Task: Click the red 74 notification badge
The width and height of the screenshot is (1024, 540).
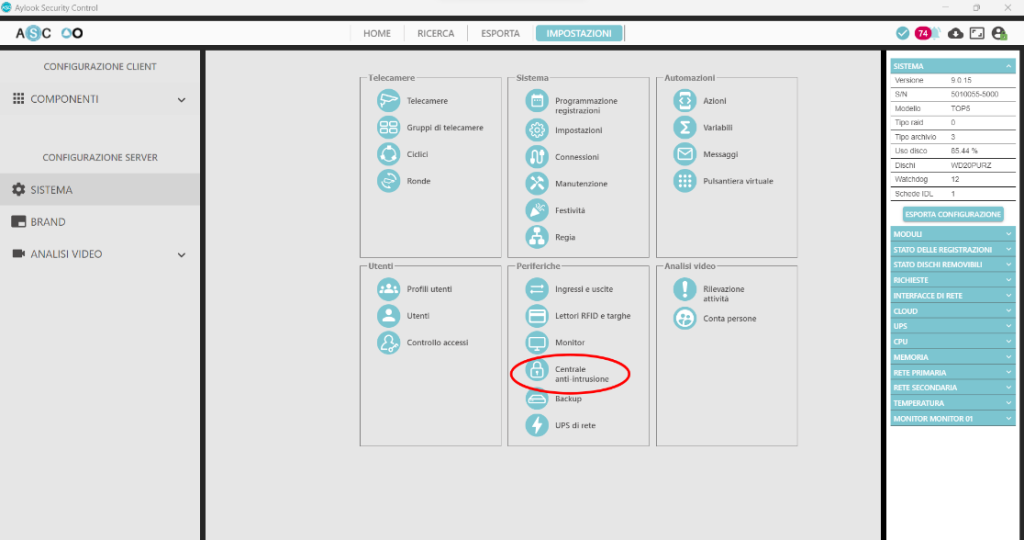Action: pos(923,33)
